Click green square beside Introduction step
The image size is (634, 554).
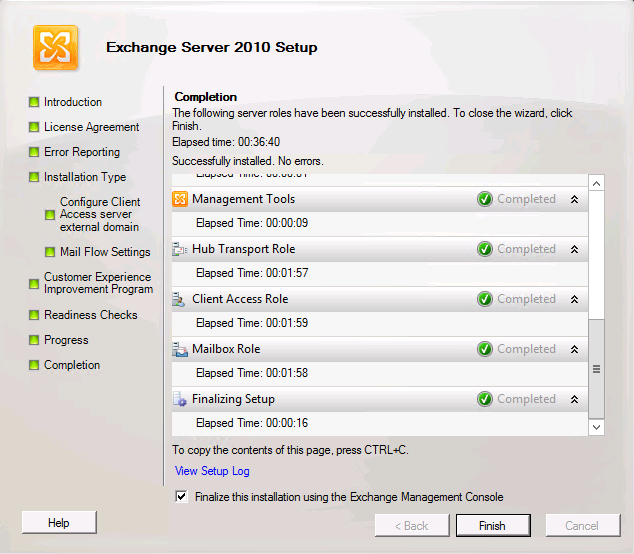pyautogui.click(x=34, y=102)
